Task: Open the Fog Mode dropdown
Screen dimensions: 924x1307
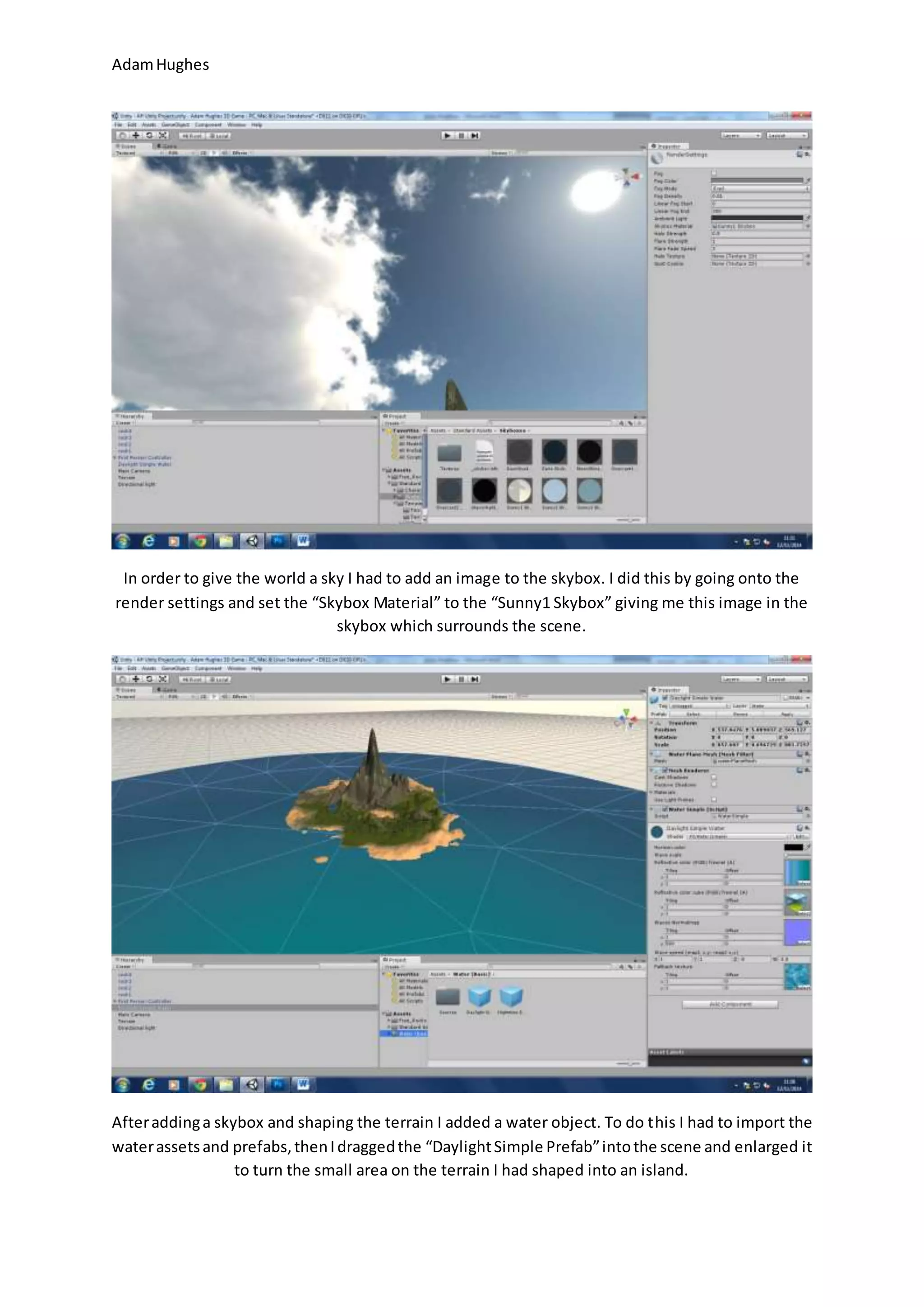Action: [760, 188]
